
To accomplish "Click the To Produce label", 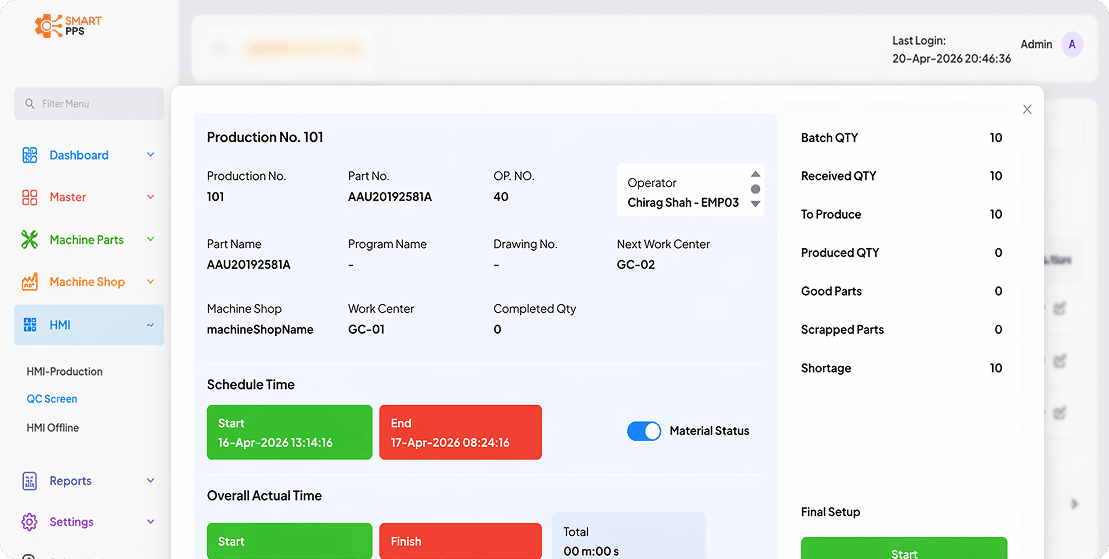I will coord(831,214).
